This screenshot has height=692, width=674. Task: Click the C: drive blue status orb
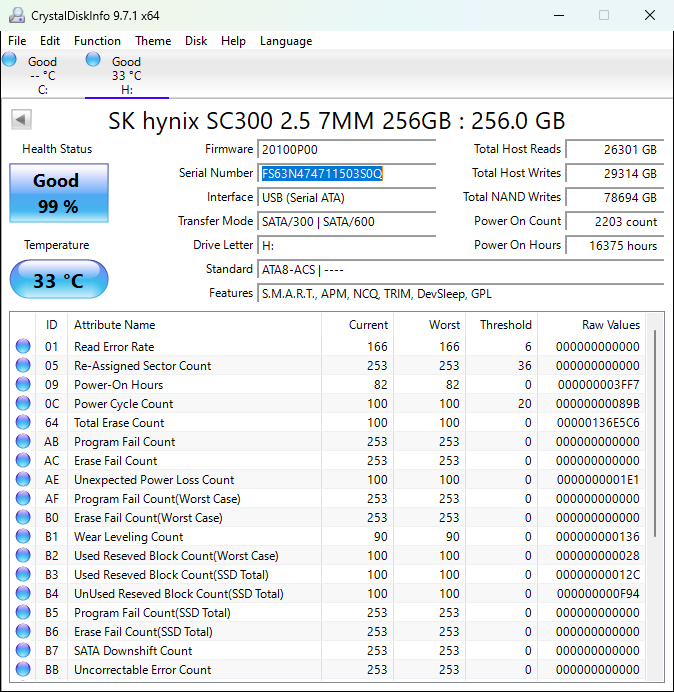coord(9,59)
